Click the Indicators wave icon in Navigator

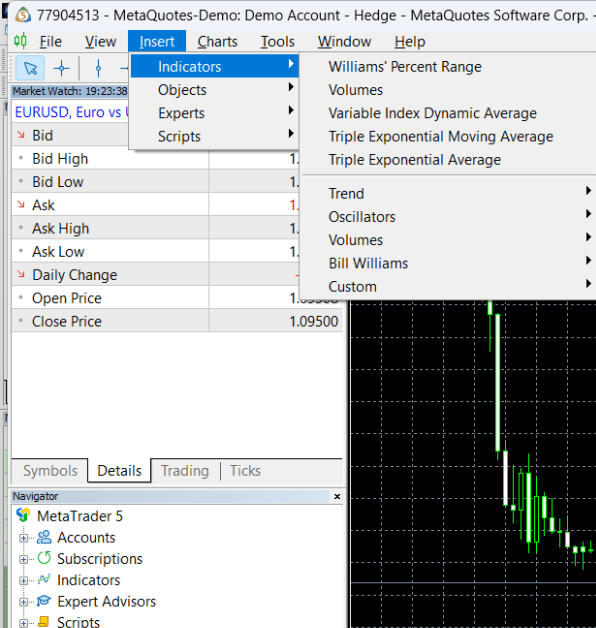pyautogui.click(x=44, y=580)
